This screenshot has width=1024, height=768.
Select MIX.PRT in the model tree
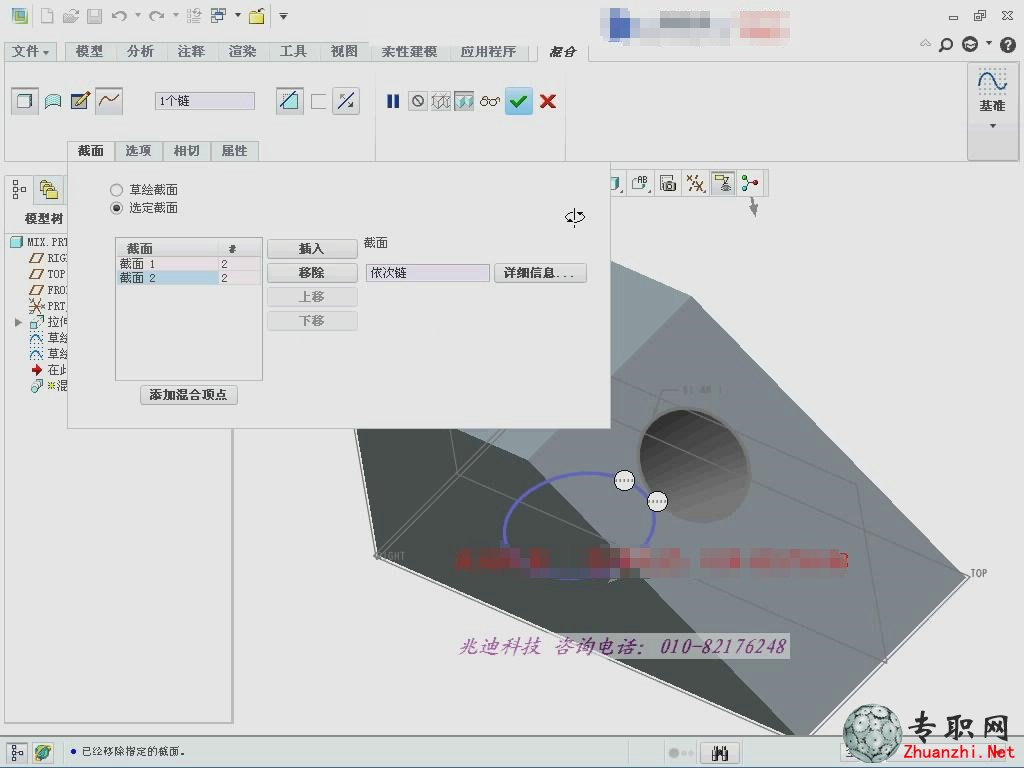click(x=40, y=242)
